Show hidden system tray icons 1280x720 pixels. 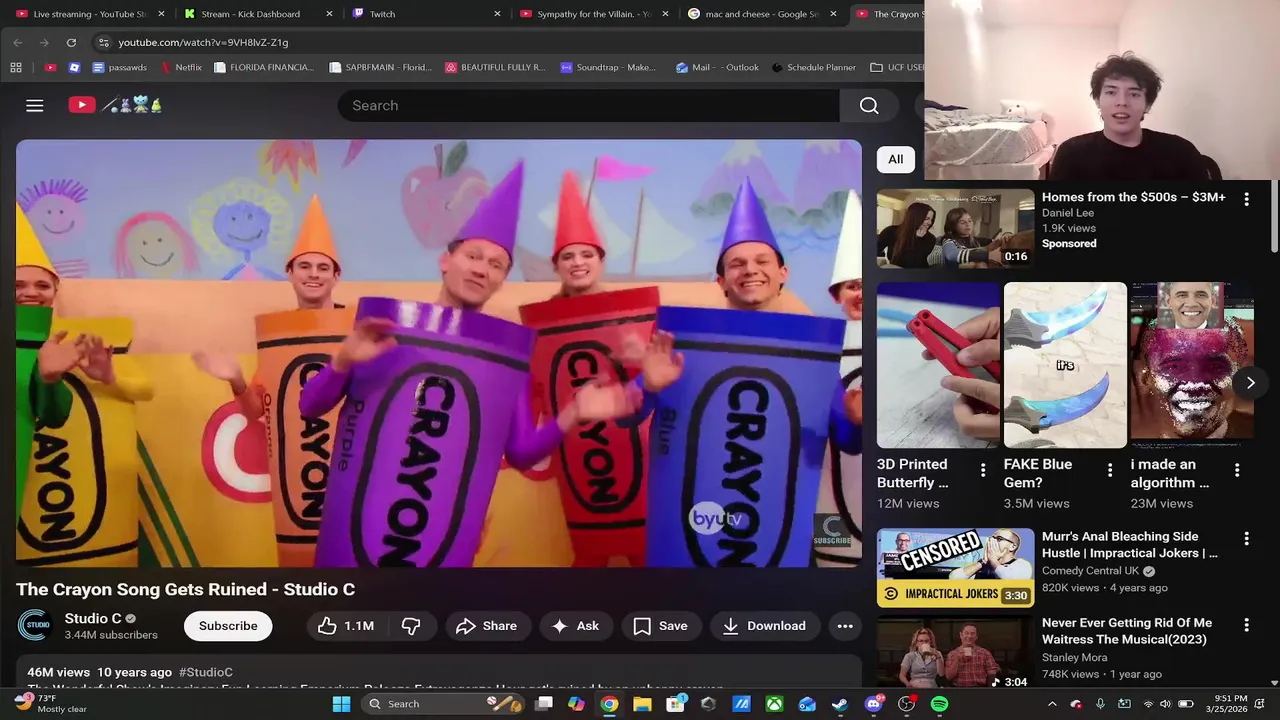pyautogui.click(x=1052, y=704)
